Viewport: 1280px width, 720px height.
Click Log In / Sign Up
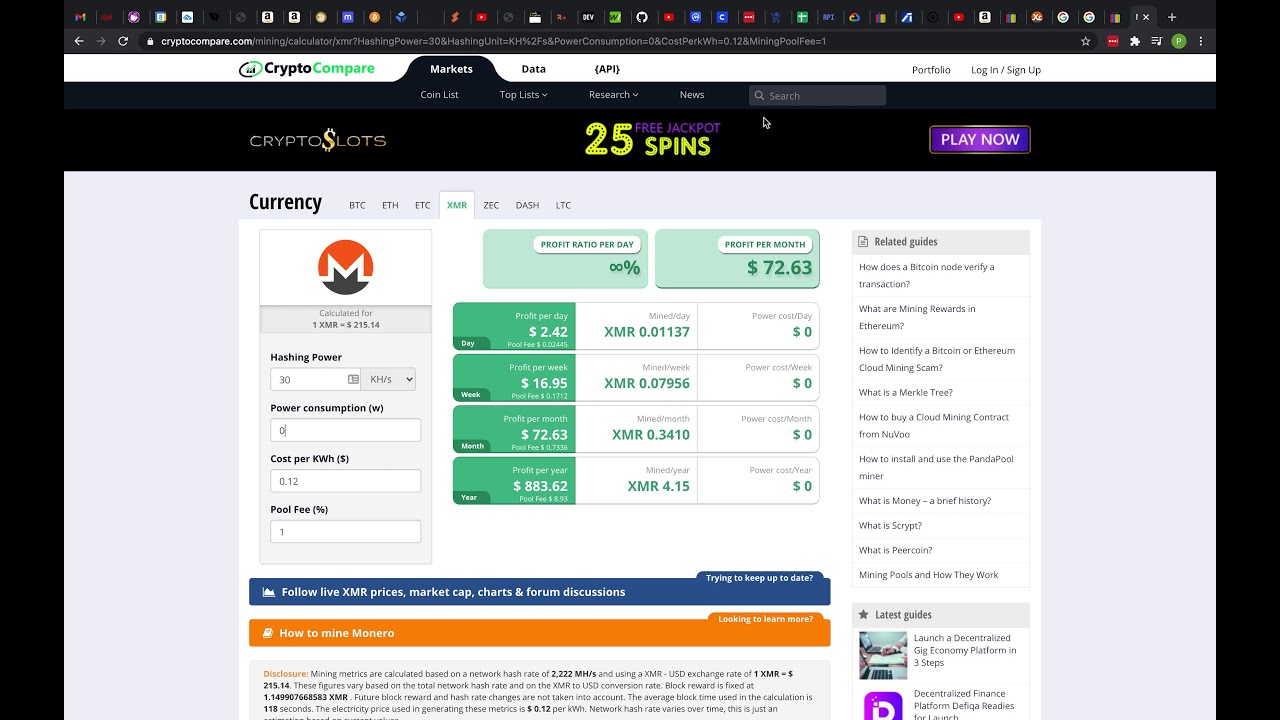[x=1006, y=70]
